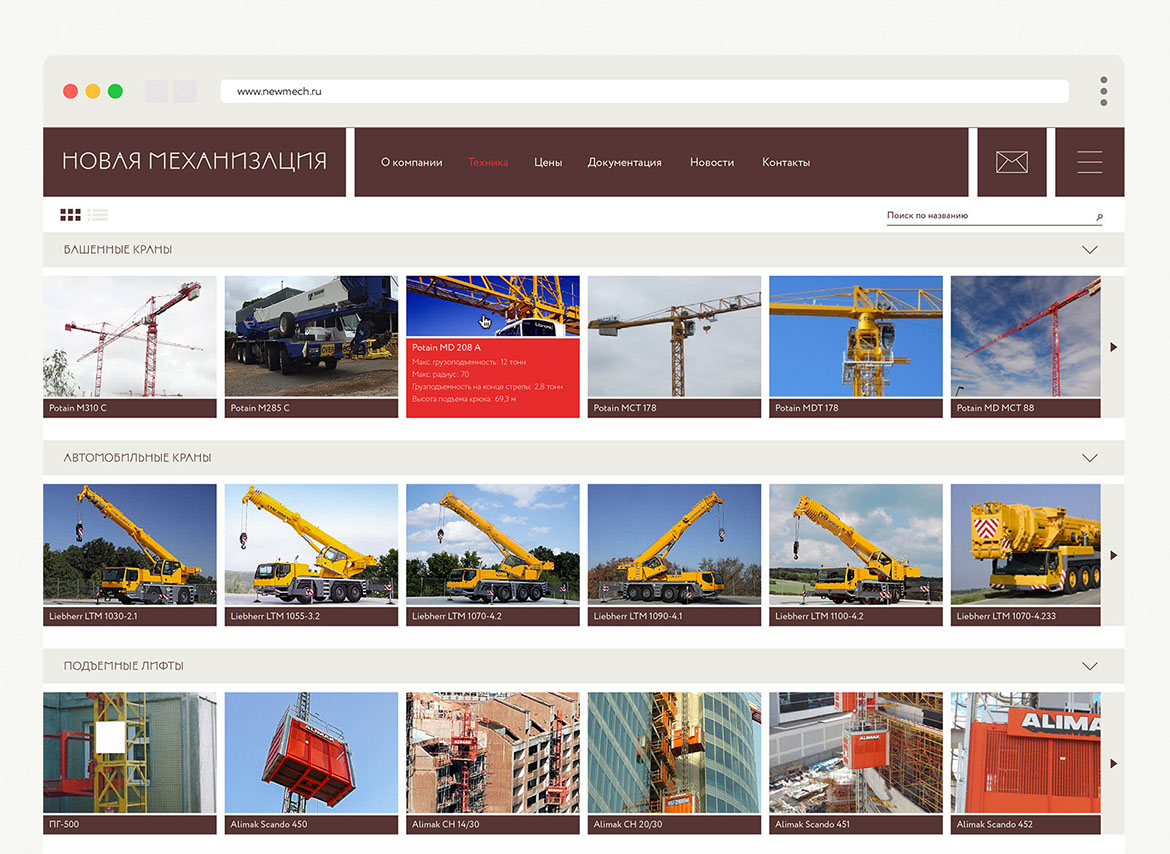Open the Новости menu item
This screenshot has width=1170, height=854.
pyautogui.click(x=712, y=162)
